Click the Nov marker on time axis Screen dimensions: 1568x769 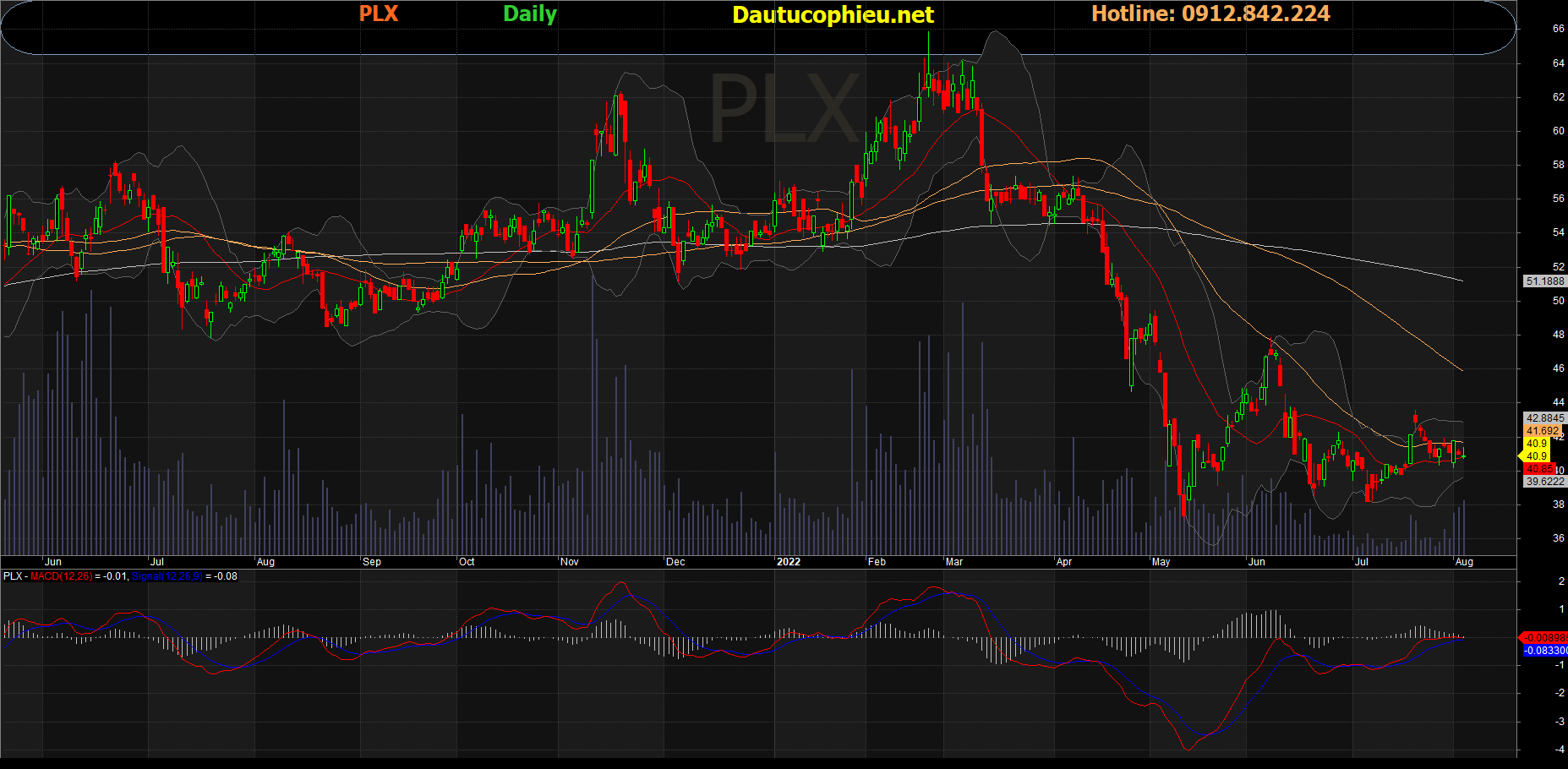pyautogui.click(x=569, y=562)
